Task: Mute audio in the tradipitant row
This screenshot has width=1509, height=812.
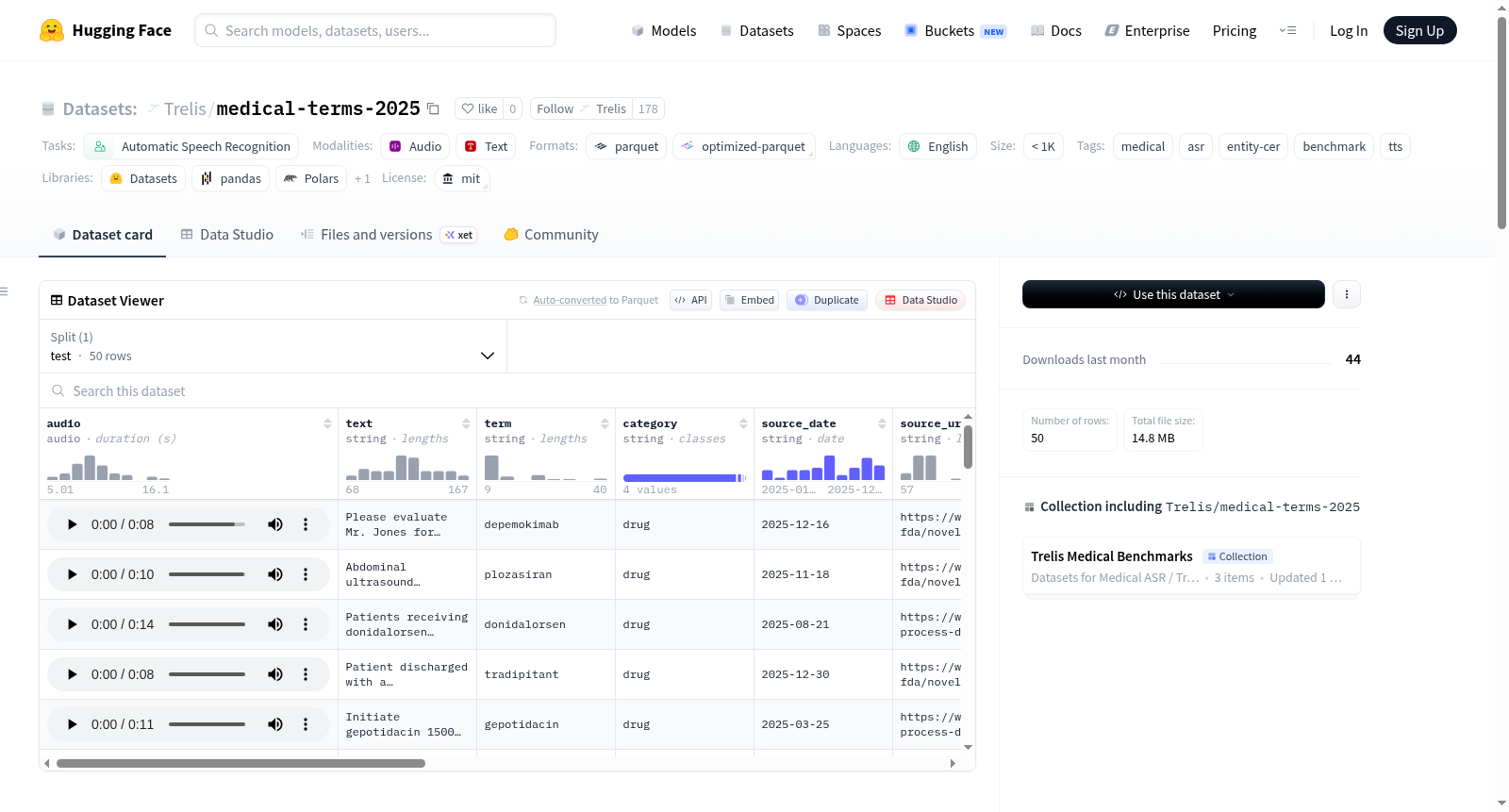Action: (x=275, y=674)
